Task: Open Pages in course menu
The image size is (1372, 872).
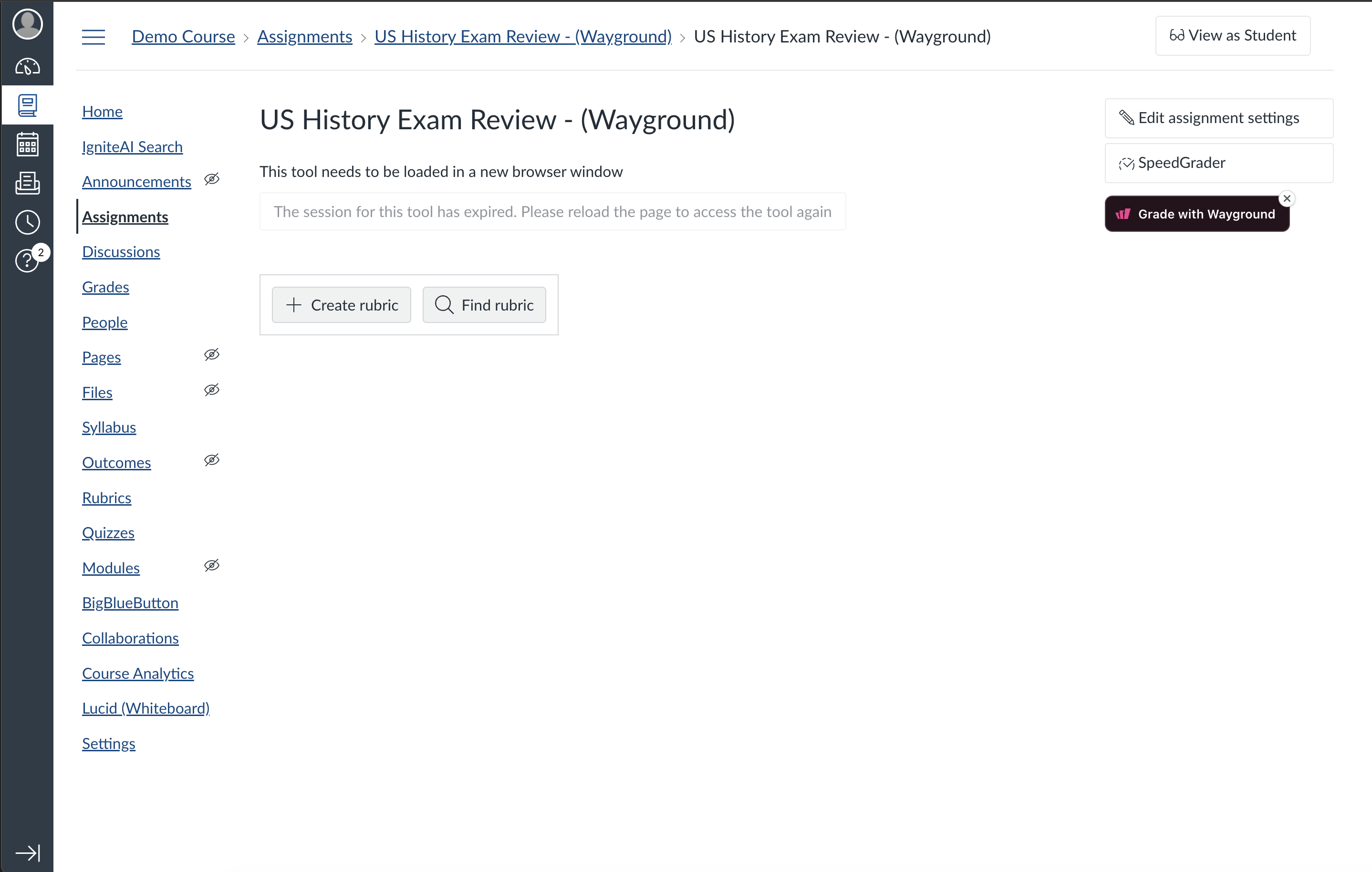Action: pyautogui.click(x=102, y=358)
